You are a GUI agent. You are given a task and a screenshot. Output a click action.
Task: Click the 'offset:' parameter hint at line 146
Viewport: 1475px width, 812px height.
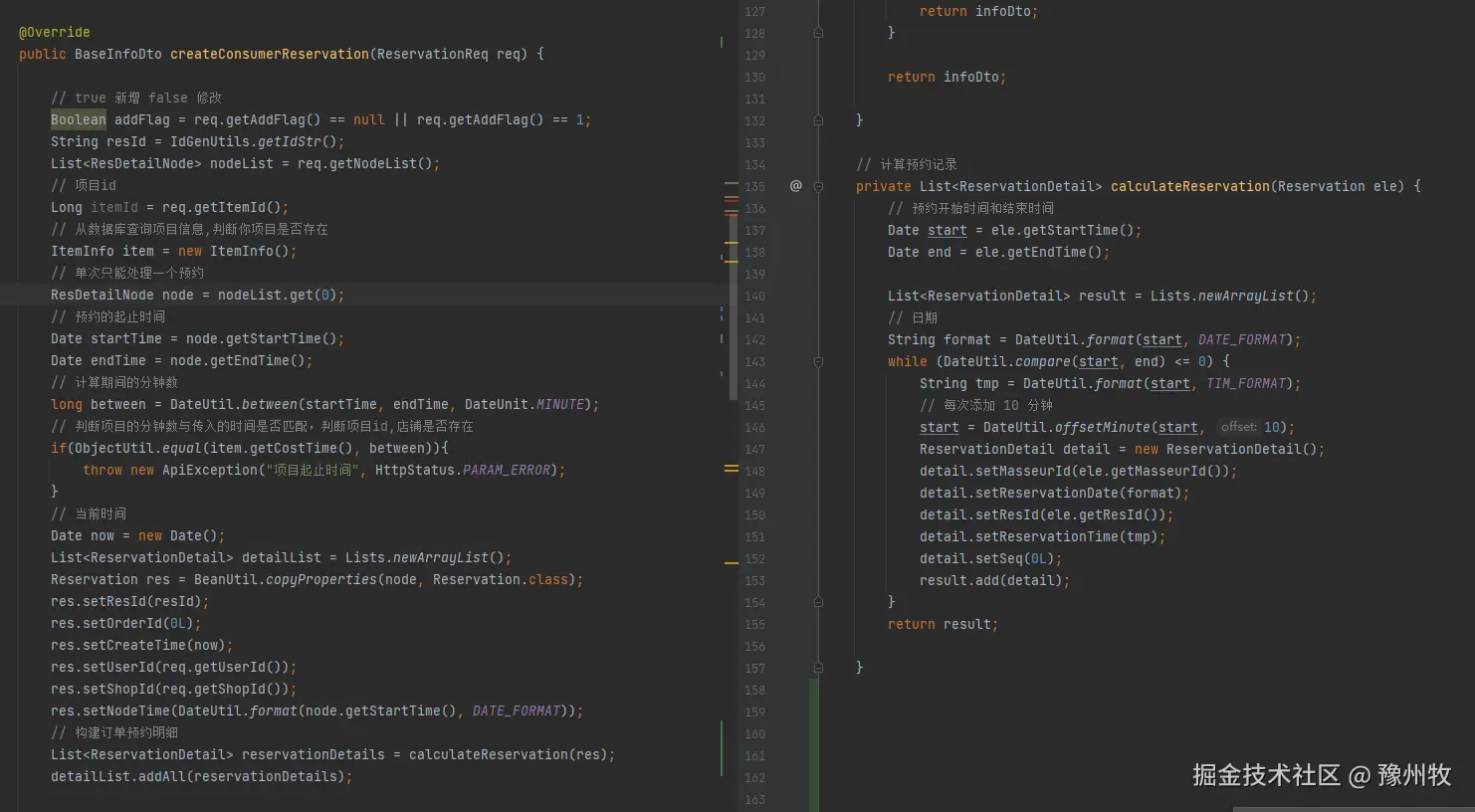click(x=1238, y=427)
